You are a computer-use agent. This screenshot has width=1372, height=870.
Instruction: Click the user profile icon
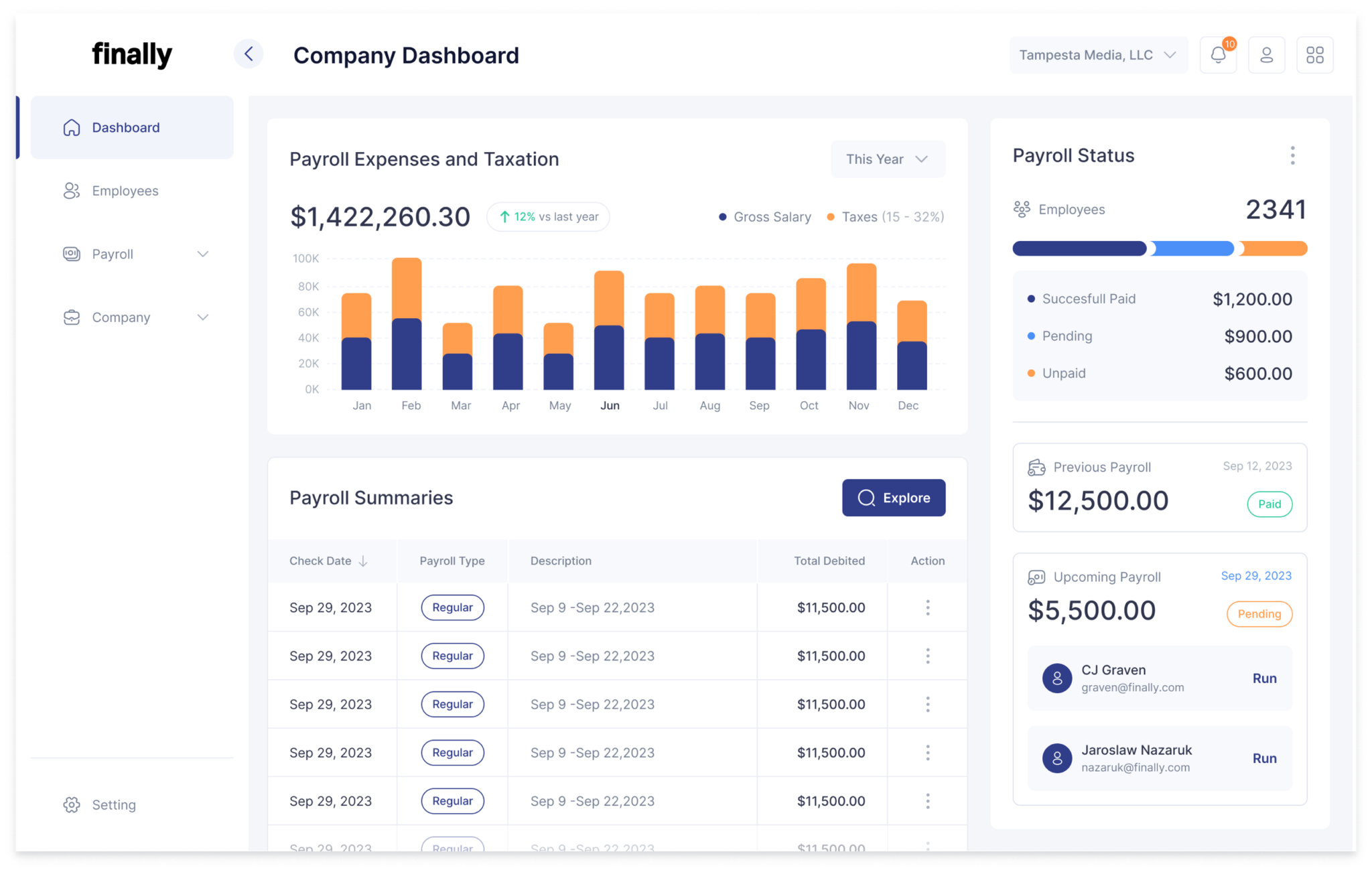(x=1265, y=55)
